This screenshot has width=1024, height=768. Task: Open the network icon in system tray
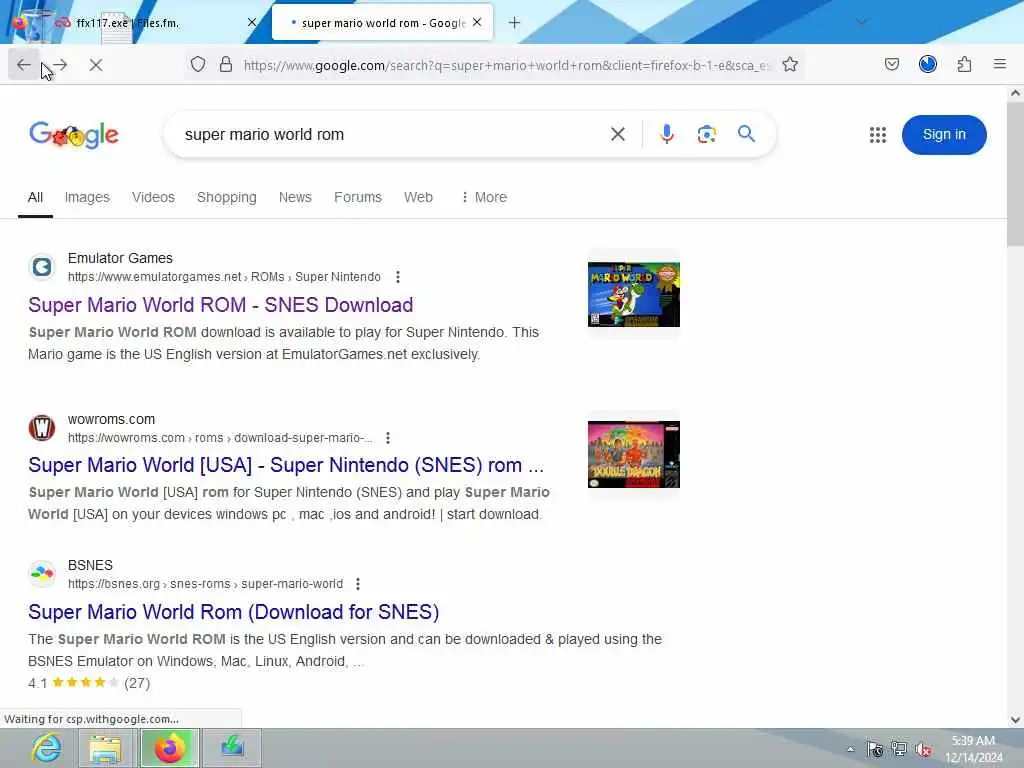pyautogui.click(x=899, y=749)
